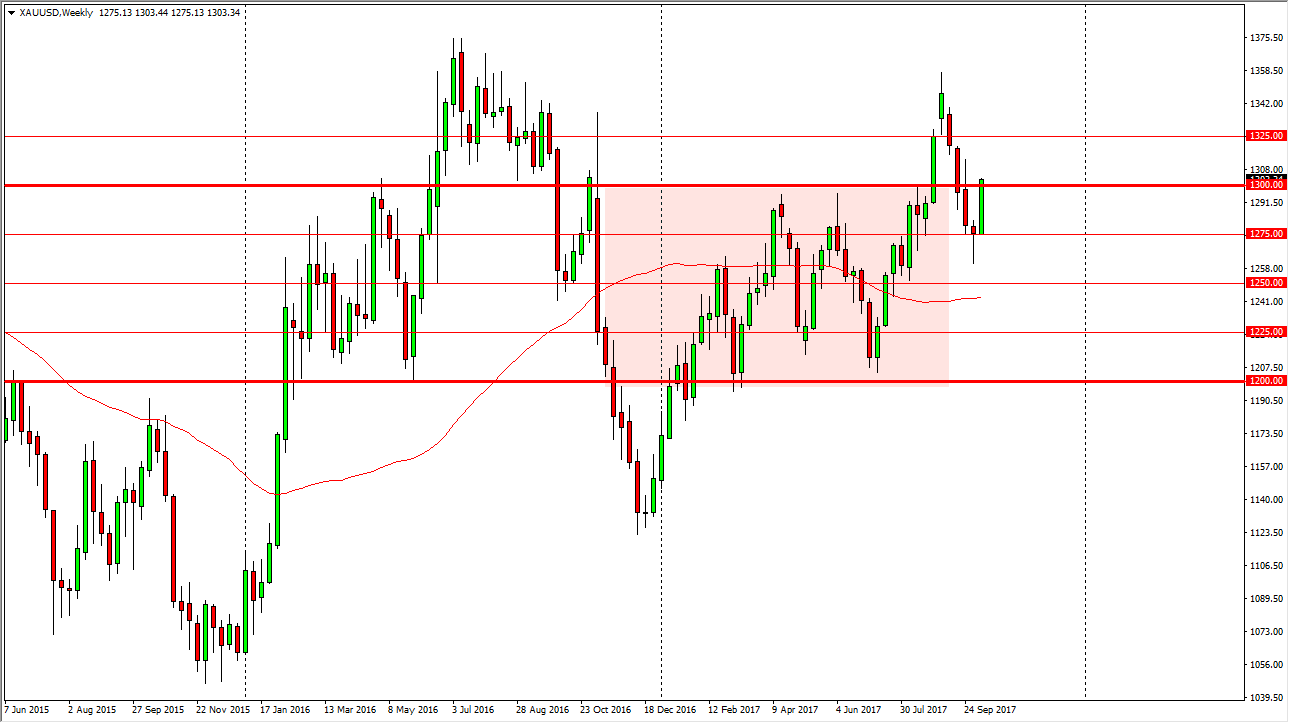This screenshot has width=1289, height=723.
Task: Click the 1375.50 price scale value
Action: [x=1266, y=38]
